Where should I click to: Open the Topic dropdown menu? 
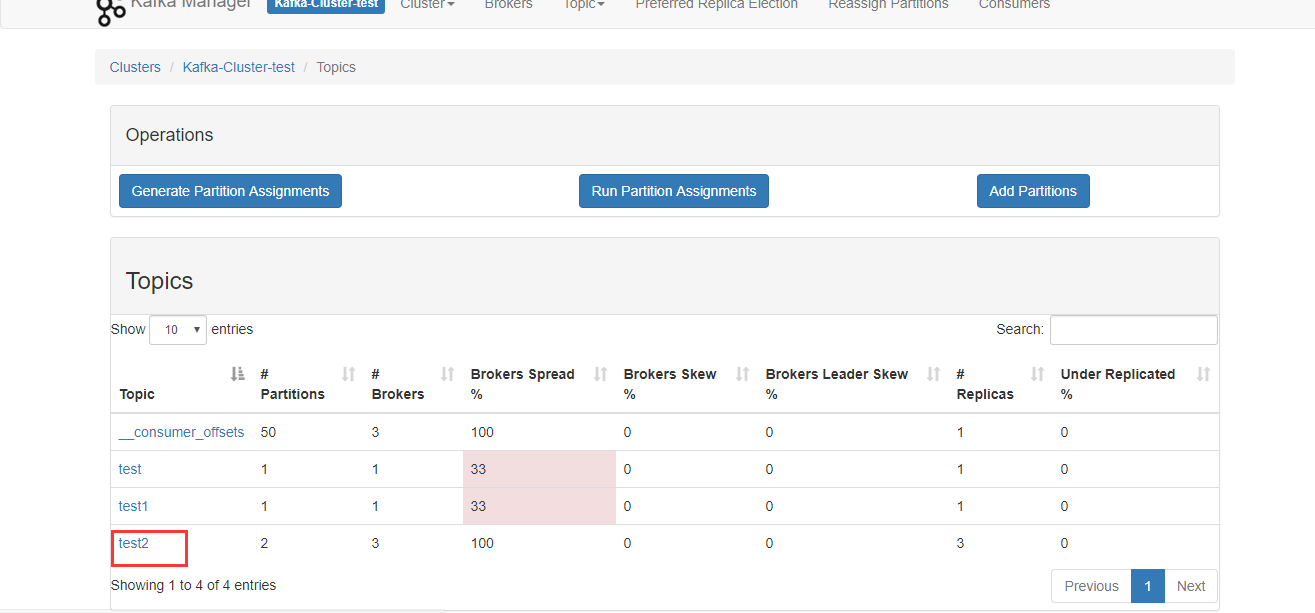click(584, 5)
